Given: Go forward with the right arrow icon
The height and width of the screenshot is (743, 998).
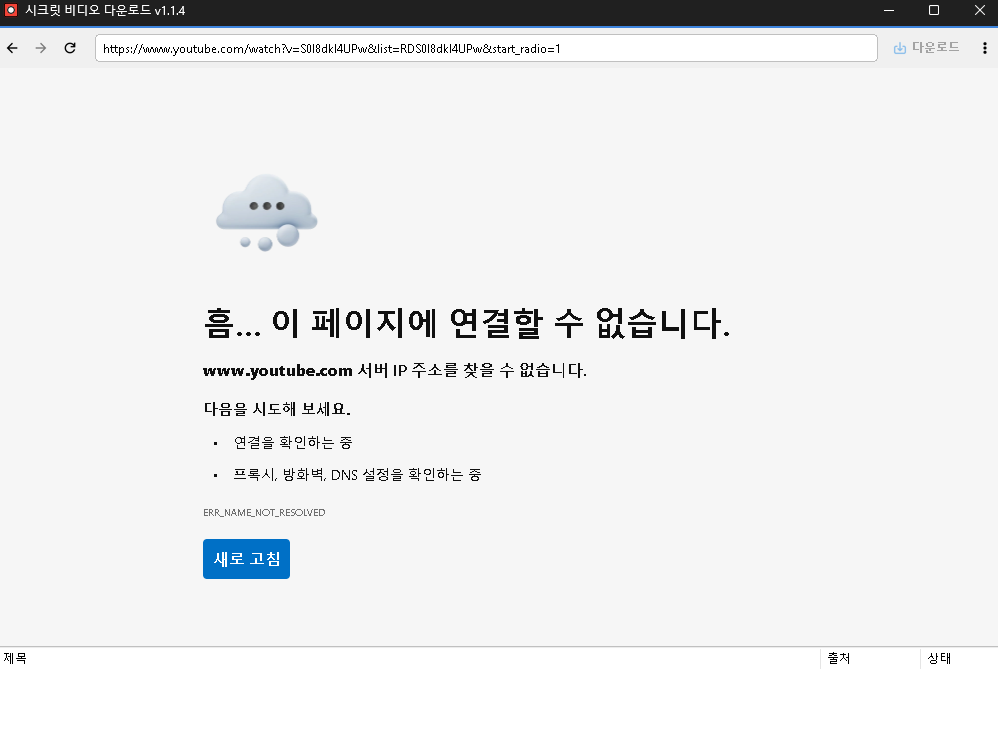Looking at the screenshot, I should point(41,48).
